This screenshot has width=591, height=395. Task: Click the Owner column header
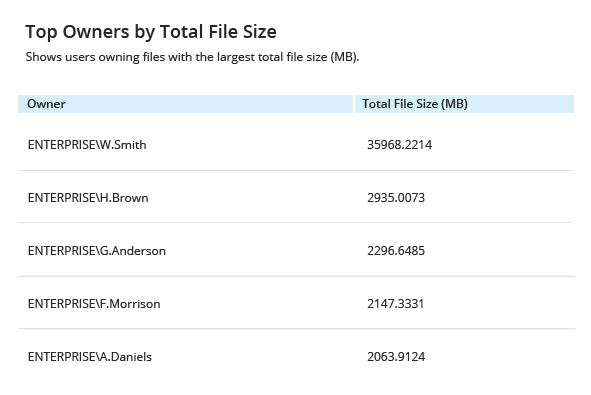(185, 104)
